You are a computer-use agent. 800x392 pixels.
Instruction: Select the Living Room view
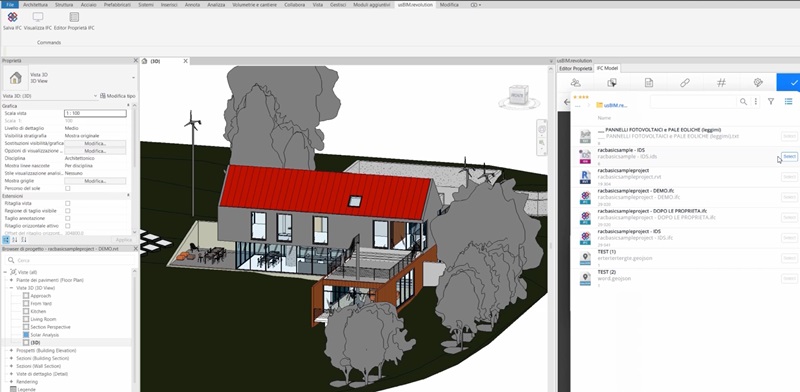pos(43,319)
